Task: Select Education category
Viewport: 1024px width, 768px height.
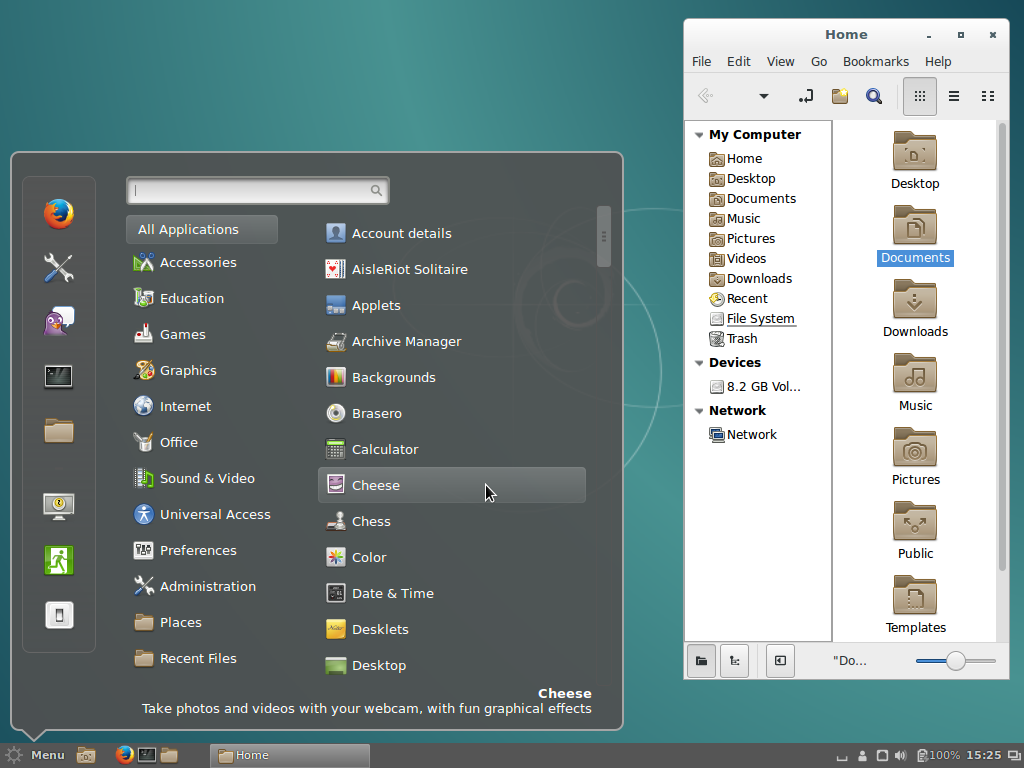Action: [x=202, y=298]
